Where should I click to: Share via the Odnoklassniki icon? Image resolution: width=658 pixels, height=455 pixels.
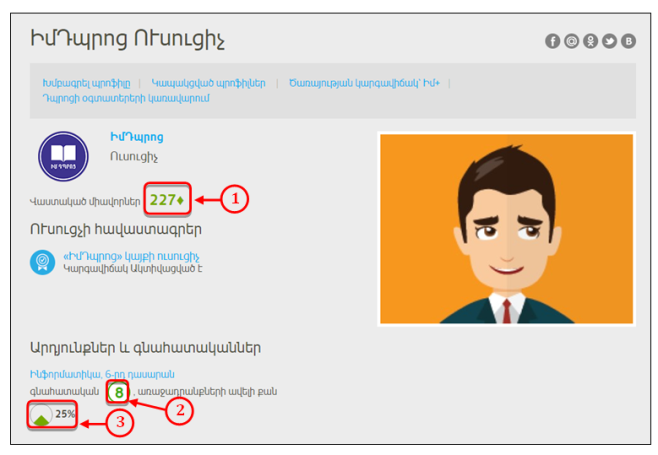pyautogui.click(x=590, y=41)
